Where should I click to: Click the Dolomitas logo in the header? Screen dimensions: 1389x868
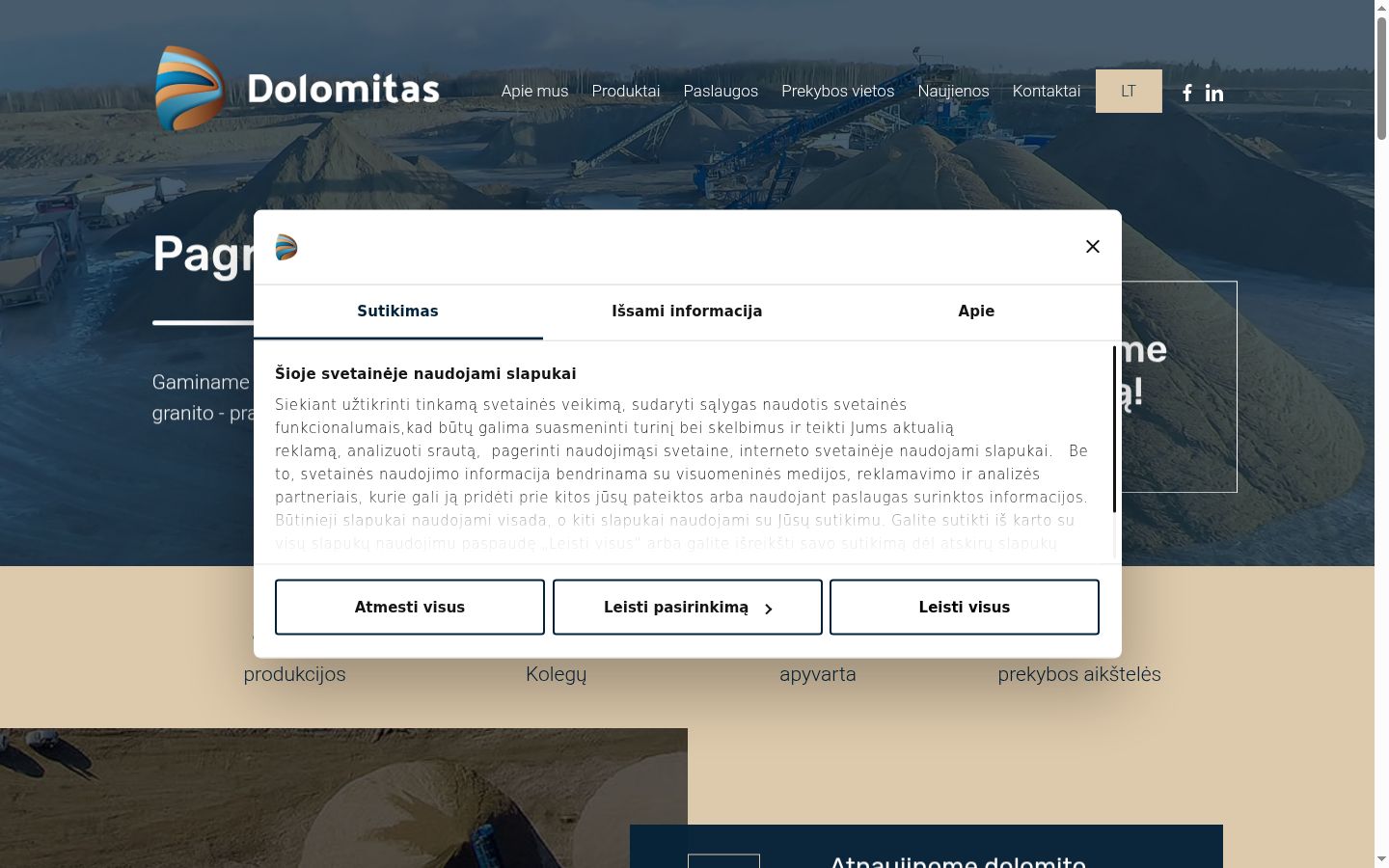297,89
